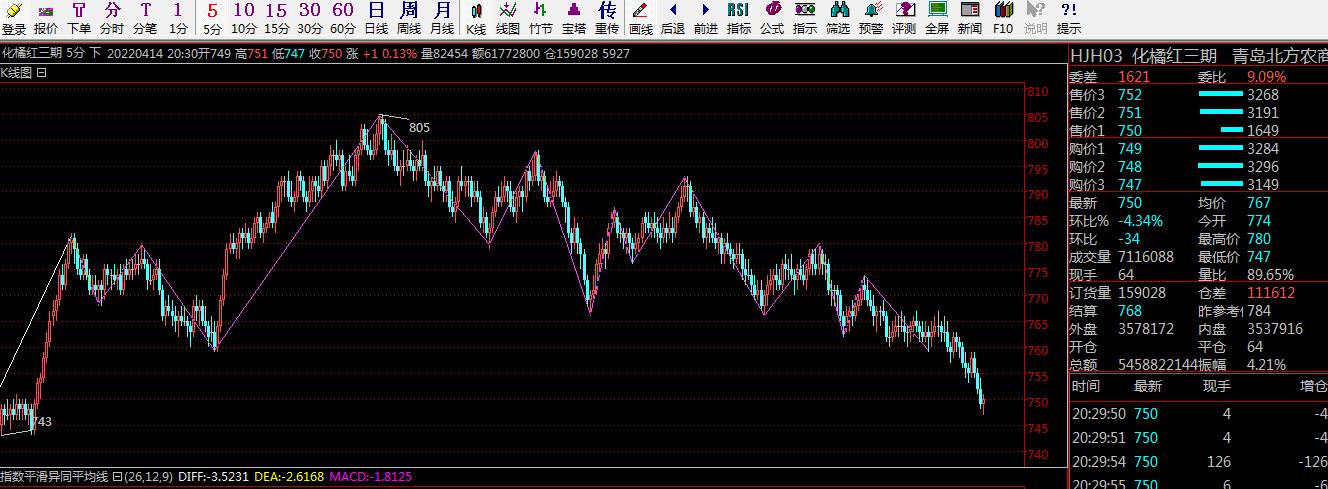
Task: Select the 周线 weekly period
Action: click(409, 18)
